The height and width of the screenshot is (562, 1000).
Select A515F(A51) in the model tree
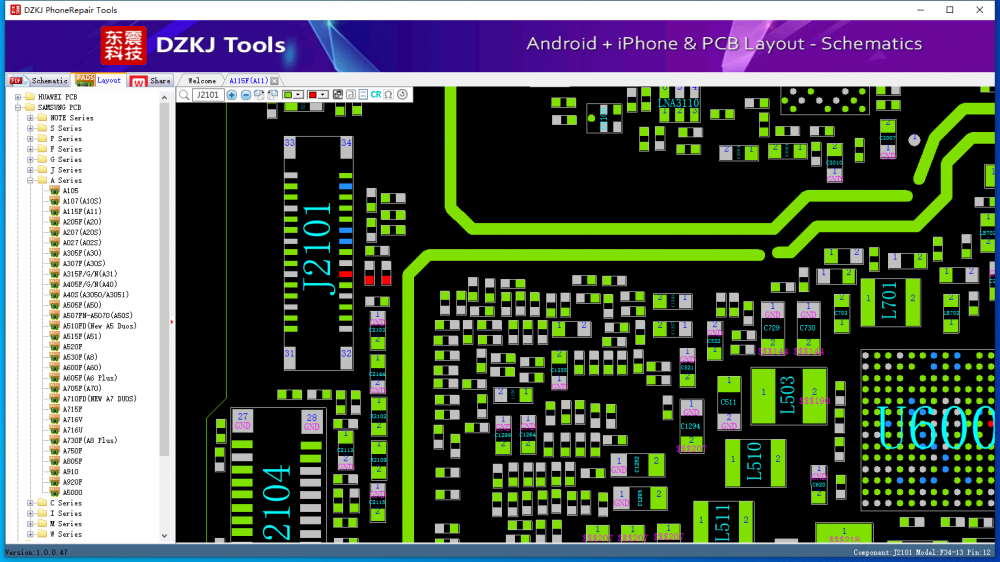click(81, 337)
